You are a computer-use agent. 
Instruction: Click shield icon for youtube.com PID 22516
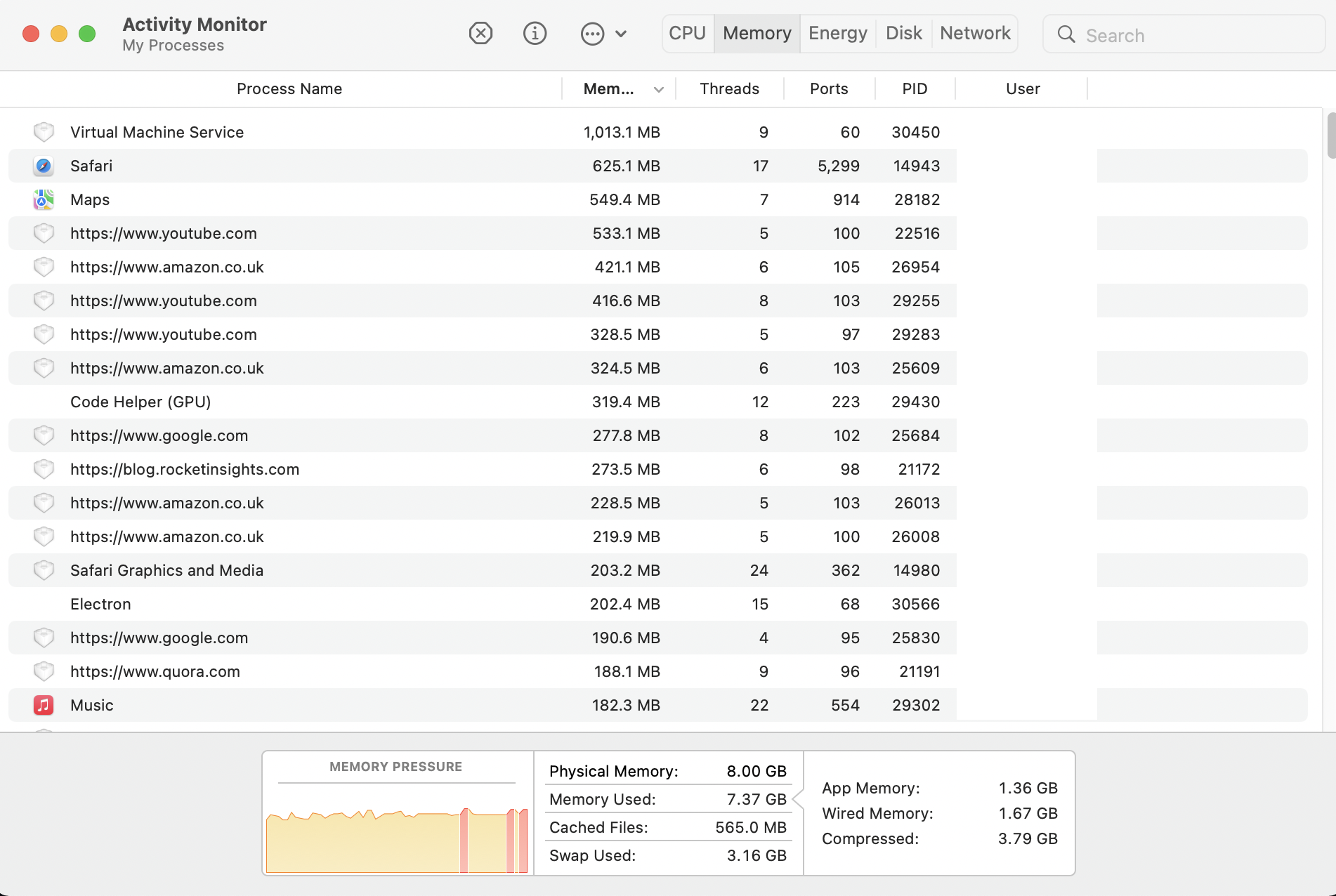point(44,233)
